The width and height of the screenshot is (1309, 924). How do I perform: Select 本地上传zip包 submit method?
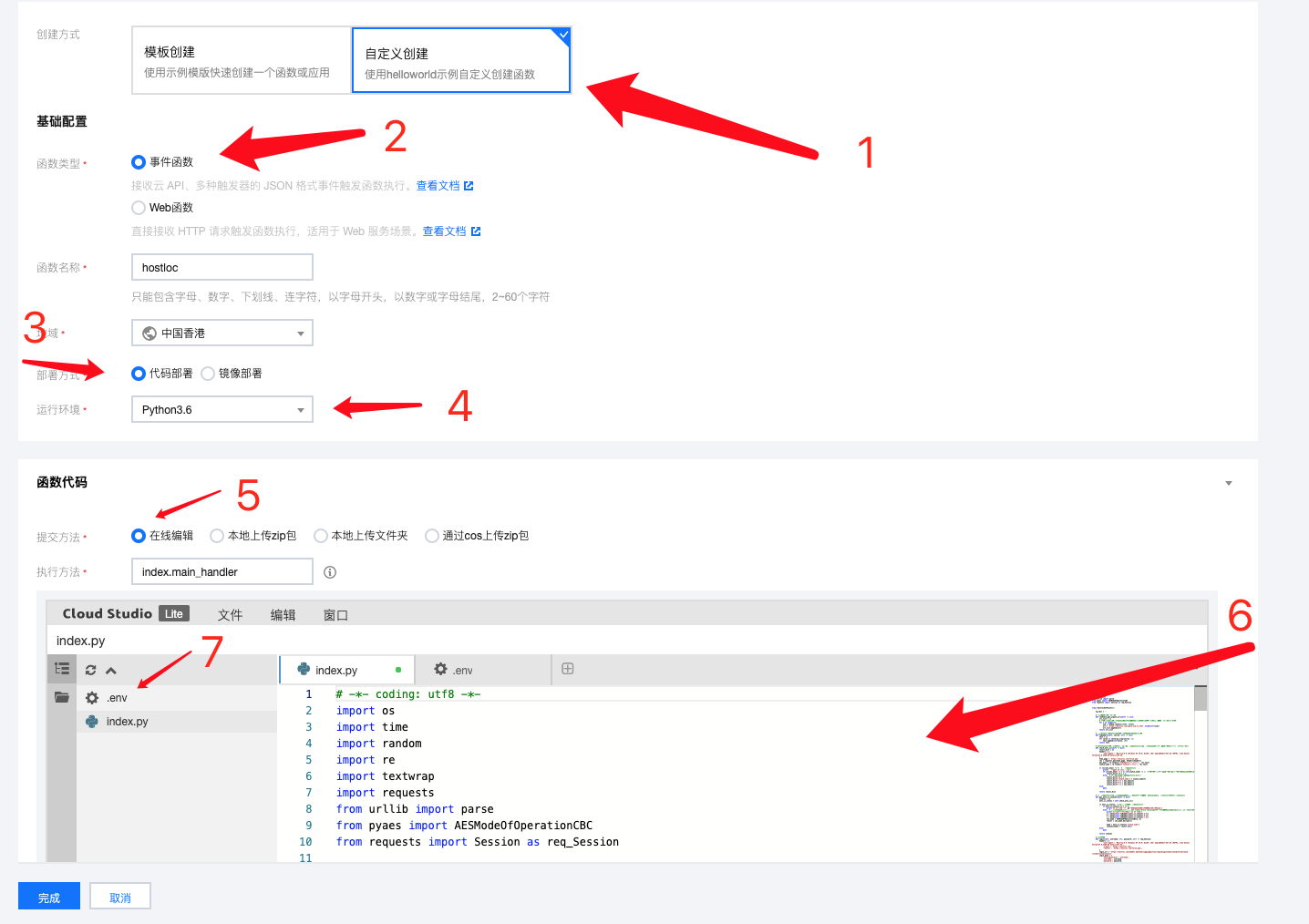[x=217, y=536]
